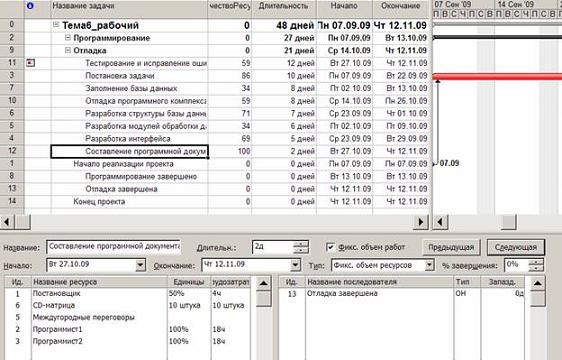
Task: Toggle the Фикс. объем работ checkbox
Action: 330,247
